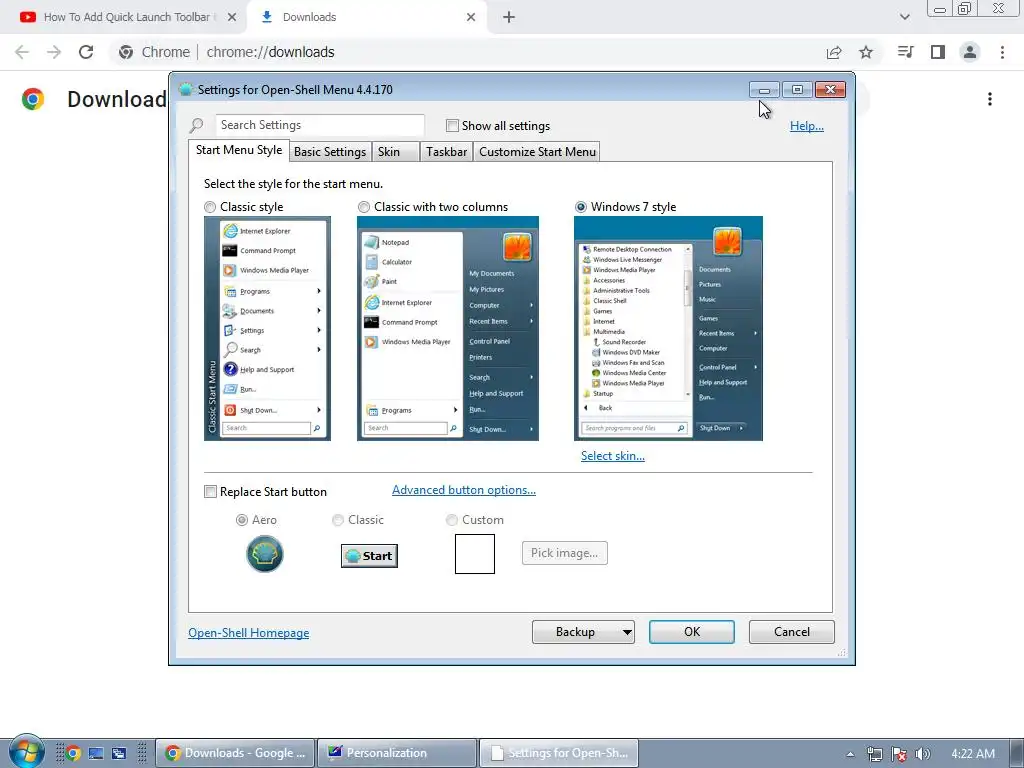Viewport: 1024px width, 768px height.
Task: Open the Downloads page three-dot menu
Action: (x=990, y=99)
